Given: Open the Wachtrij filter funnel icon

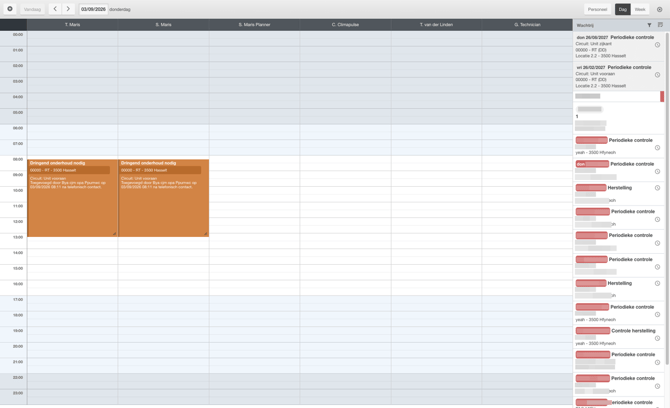Looking at the screenshot, I should pyautogui.click(x=649, y=25).
